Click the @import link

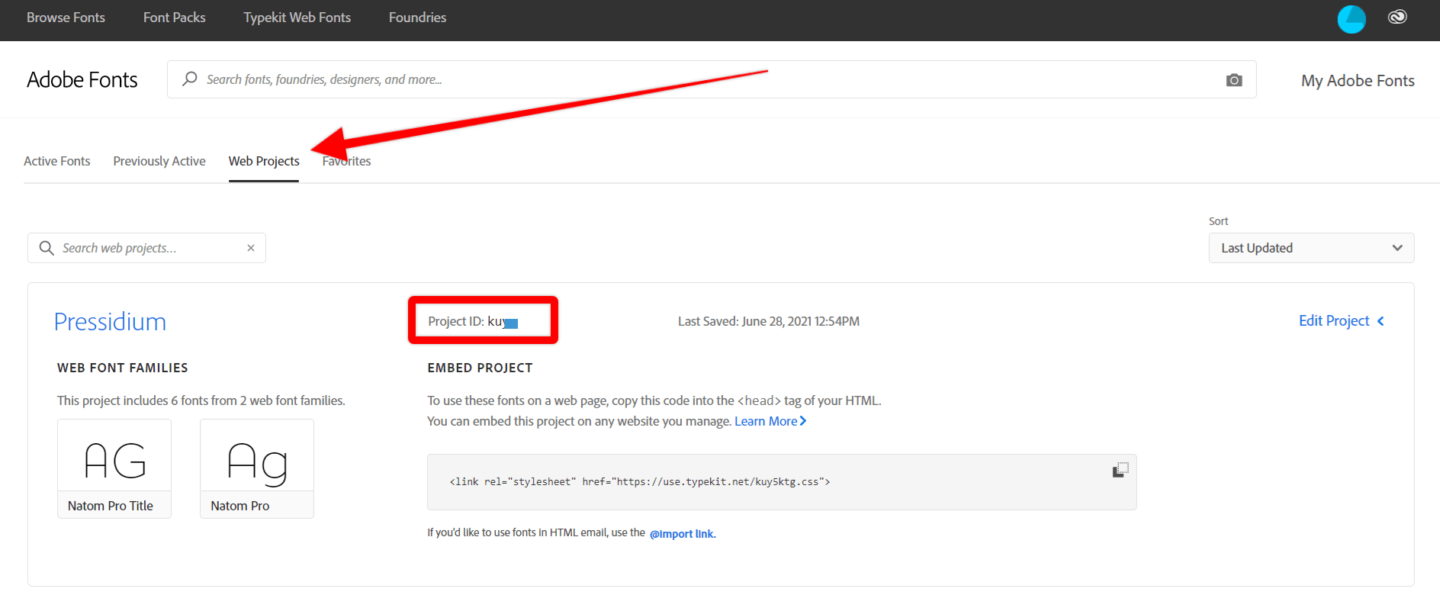[x=683, y=534]
